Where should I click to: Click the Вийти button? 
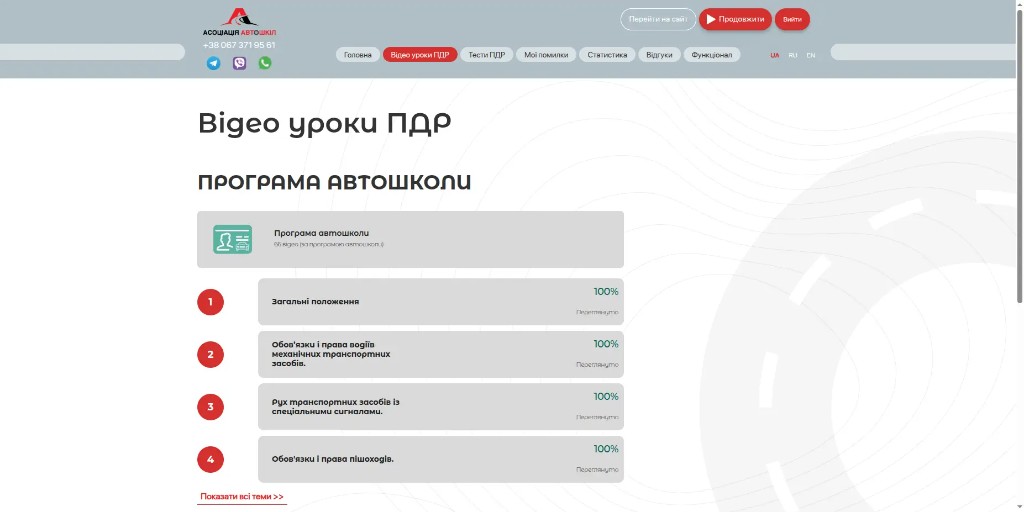[x=792, y=19]
